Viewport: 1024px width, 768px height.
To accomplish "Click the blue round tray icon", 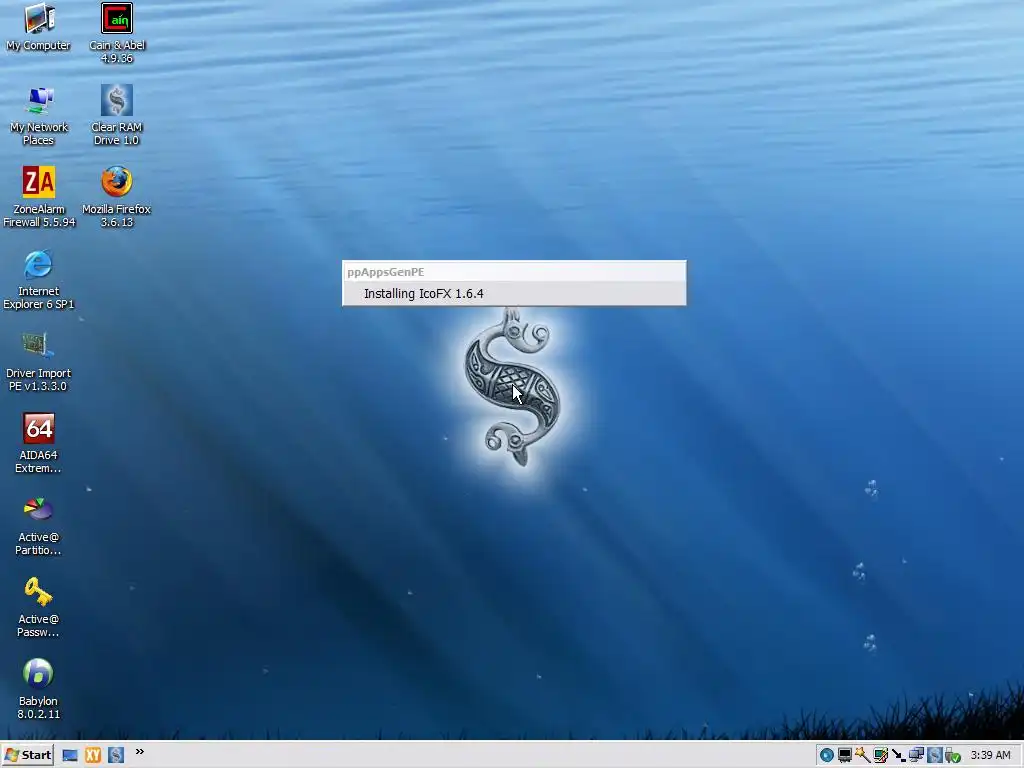I will click(827, 756).
